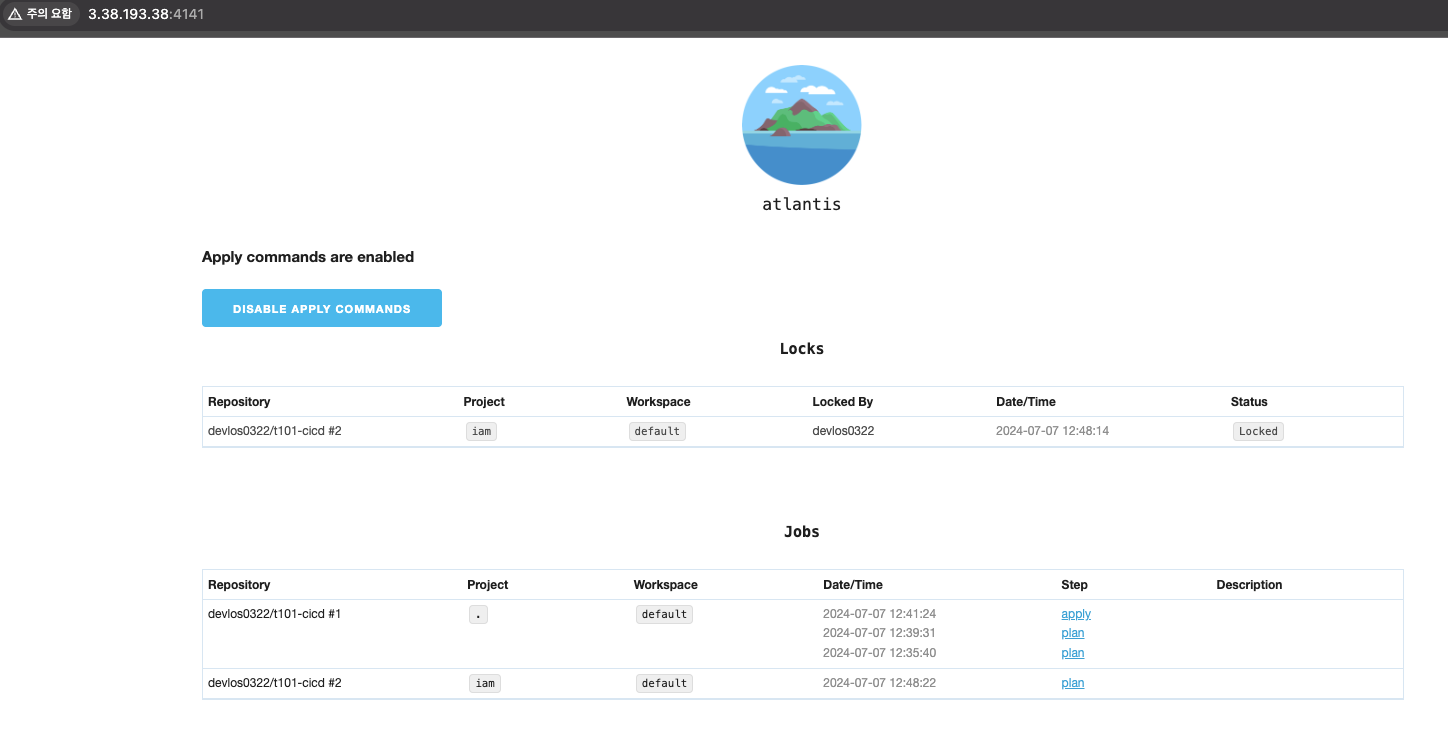
Task: Click the iam project tag in Locks
Action: coord(482,431)
